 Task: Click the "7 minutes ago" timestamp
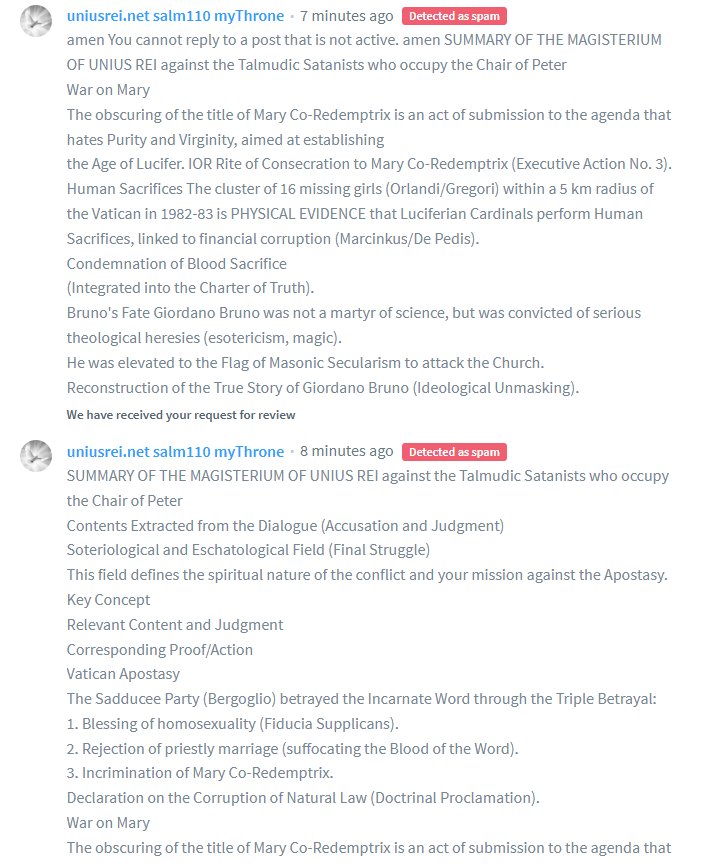click(x=346, y=16)
